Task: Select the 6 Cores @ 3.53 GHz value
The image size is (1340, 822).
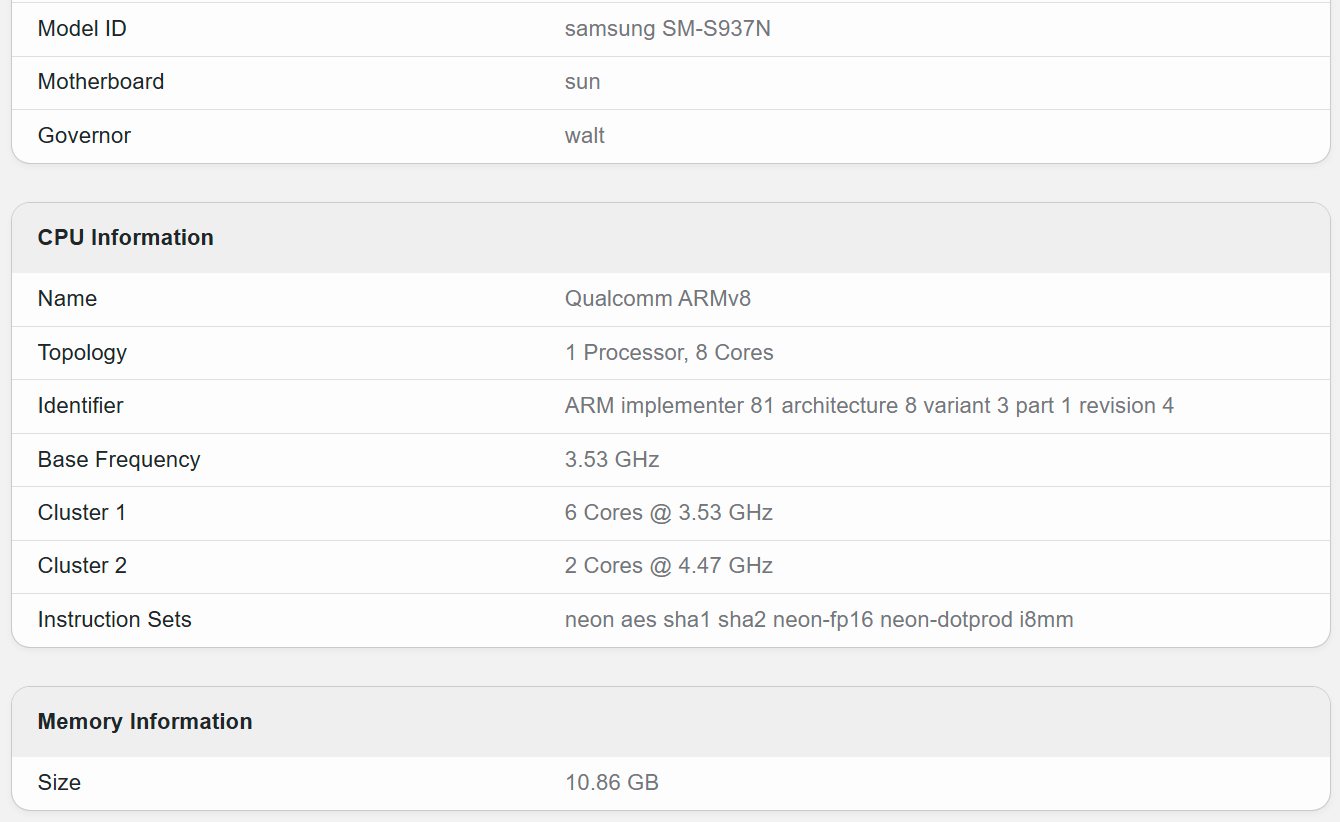Action: (668, 513)
